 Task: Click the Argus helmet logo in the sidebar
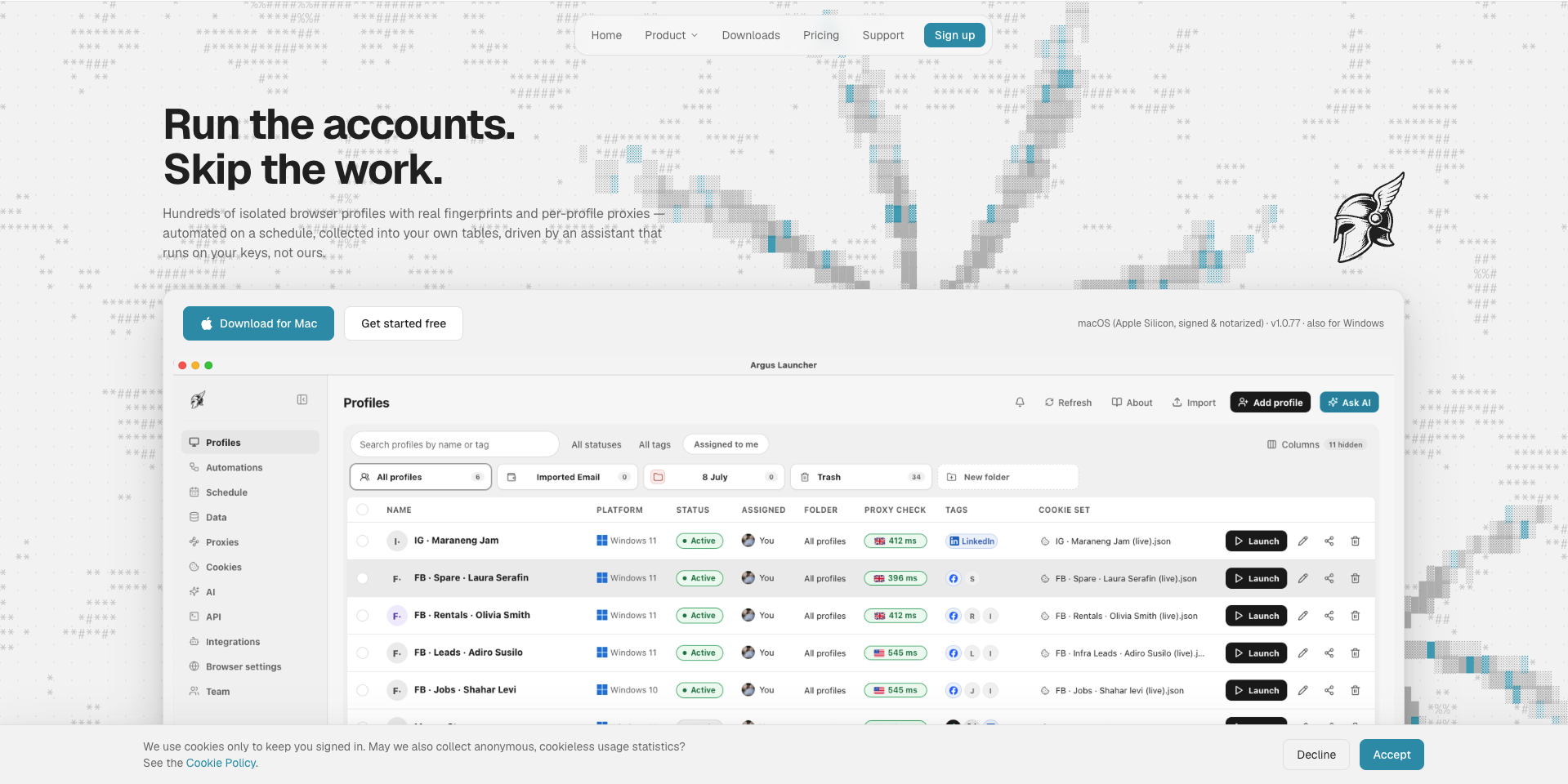tap(198, 399)
